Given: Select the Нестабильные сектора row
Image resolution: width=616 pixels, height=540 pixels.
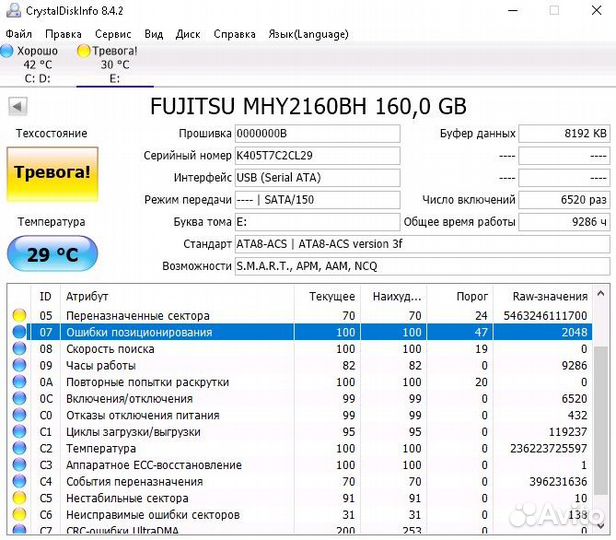Looking at the screenshot, I should (300, 498).
